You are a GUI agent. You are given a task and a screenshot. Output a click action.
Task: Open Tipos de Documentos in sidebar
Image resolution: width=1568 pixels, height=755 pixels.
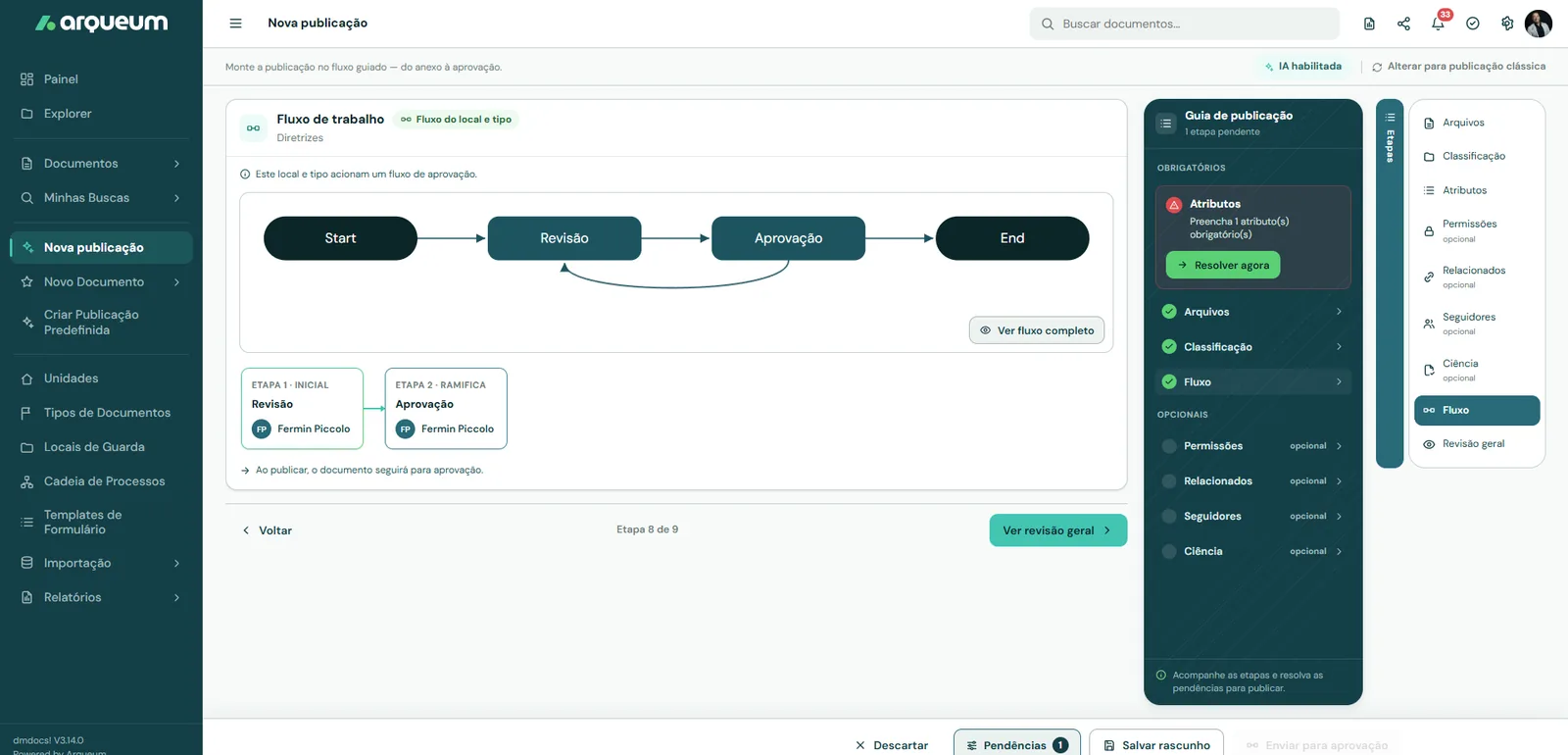point(101,413)
